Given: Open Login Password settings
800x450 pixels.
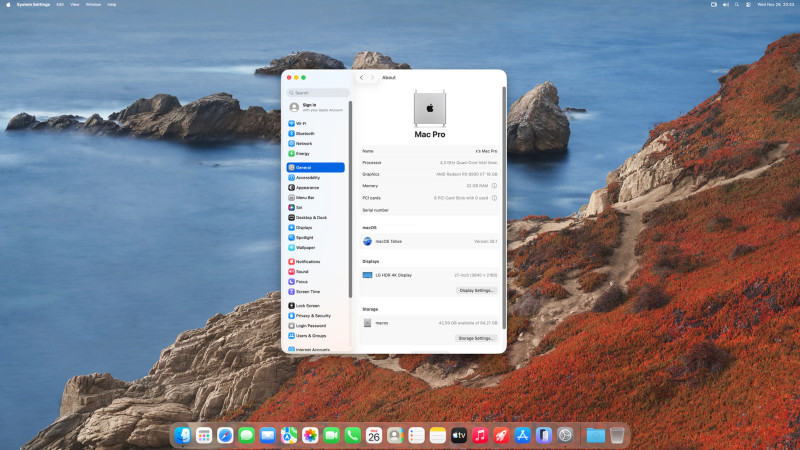Looking at the screenshot, I should click(x=315, y=326).
